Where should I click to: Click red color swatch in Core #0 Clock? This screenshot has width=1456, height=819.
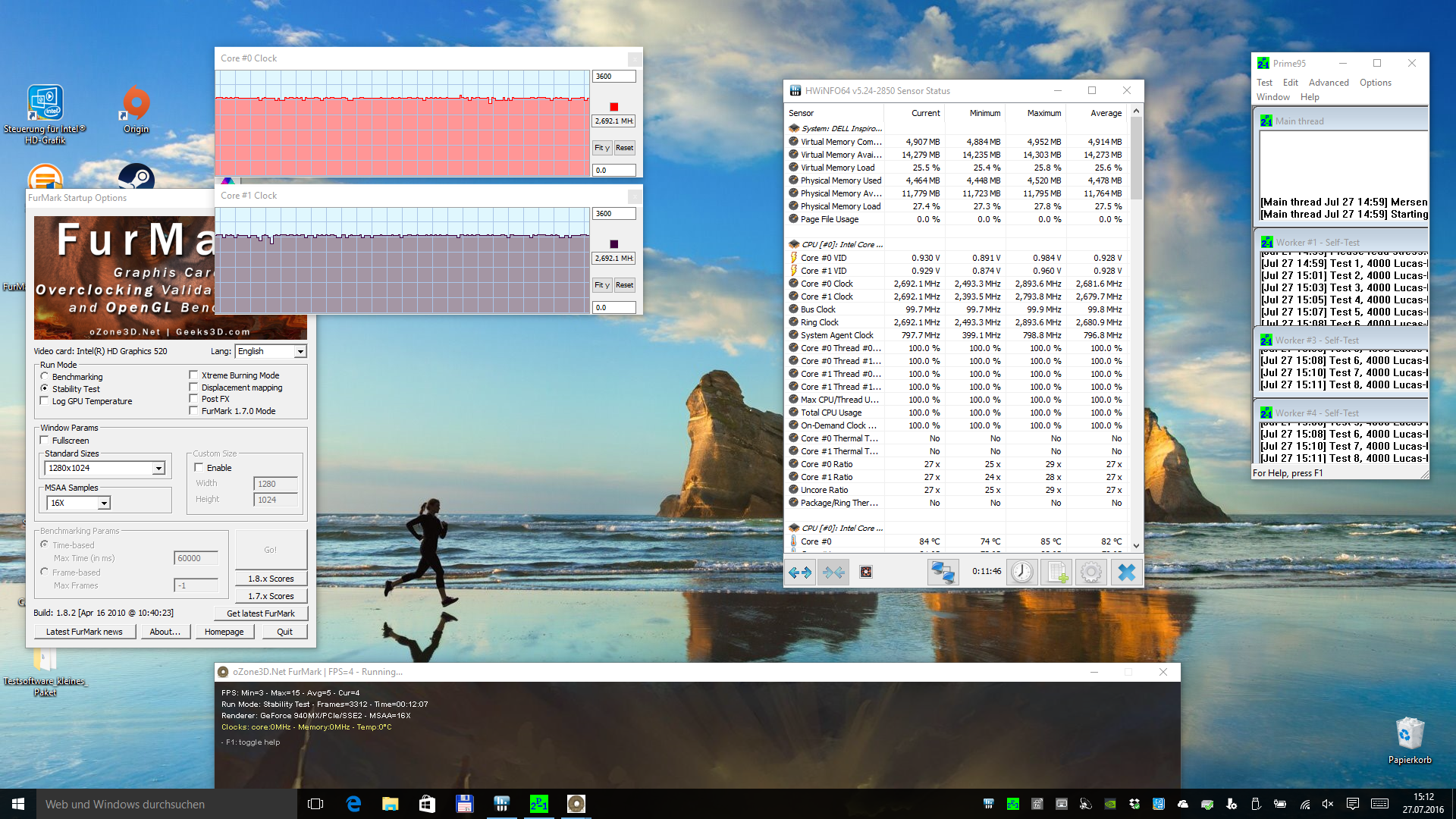click(614, 107)
